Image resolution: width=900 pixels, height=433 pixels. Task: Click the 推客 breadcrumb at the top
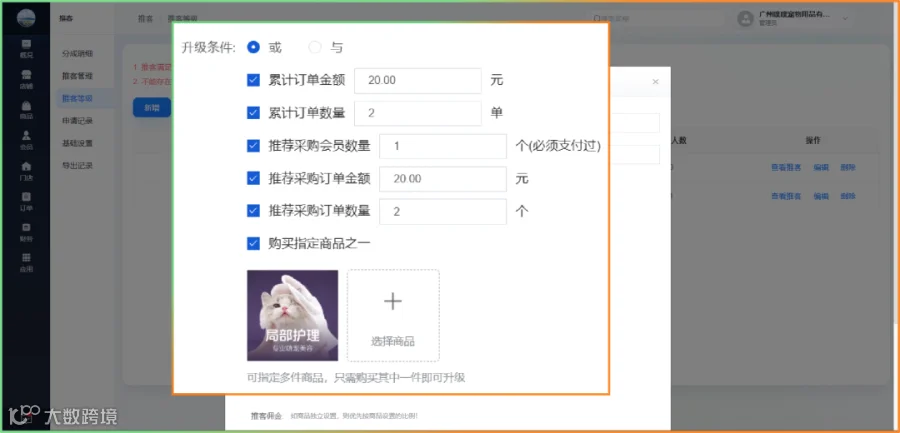(145, 19)
